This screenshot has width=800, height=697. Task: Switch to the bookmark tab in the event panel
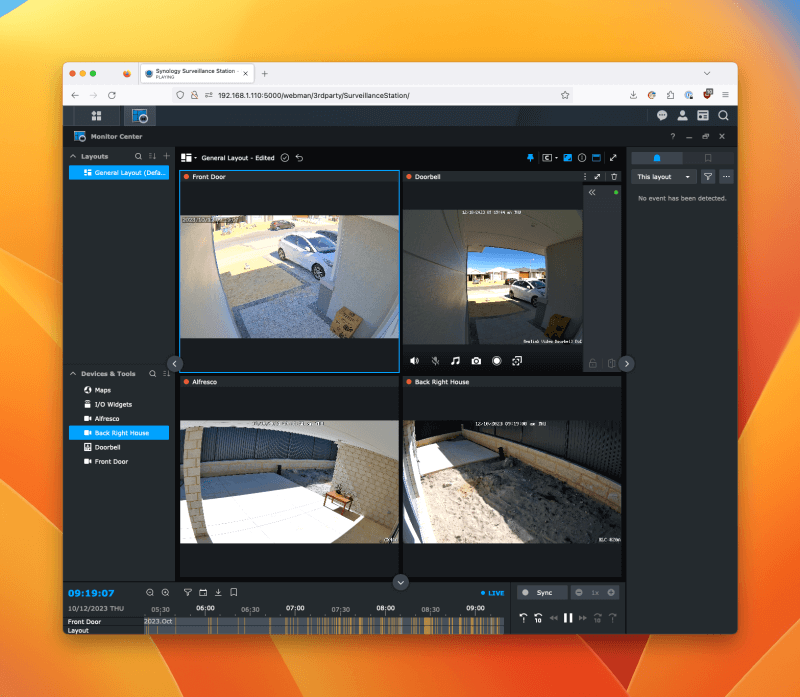tap(707, 158)
